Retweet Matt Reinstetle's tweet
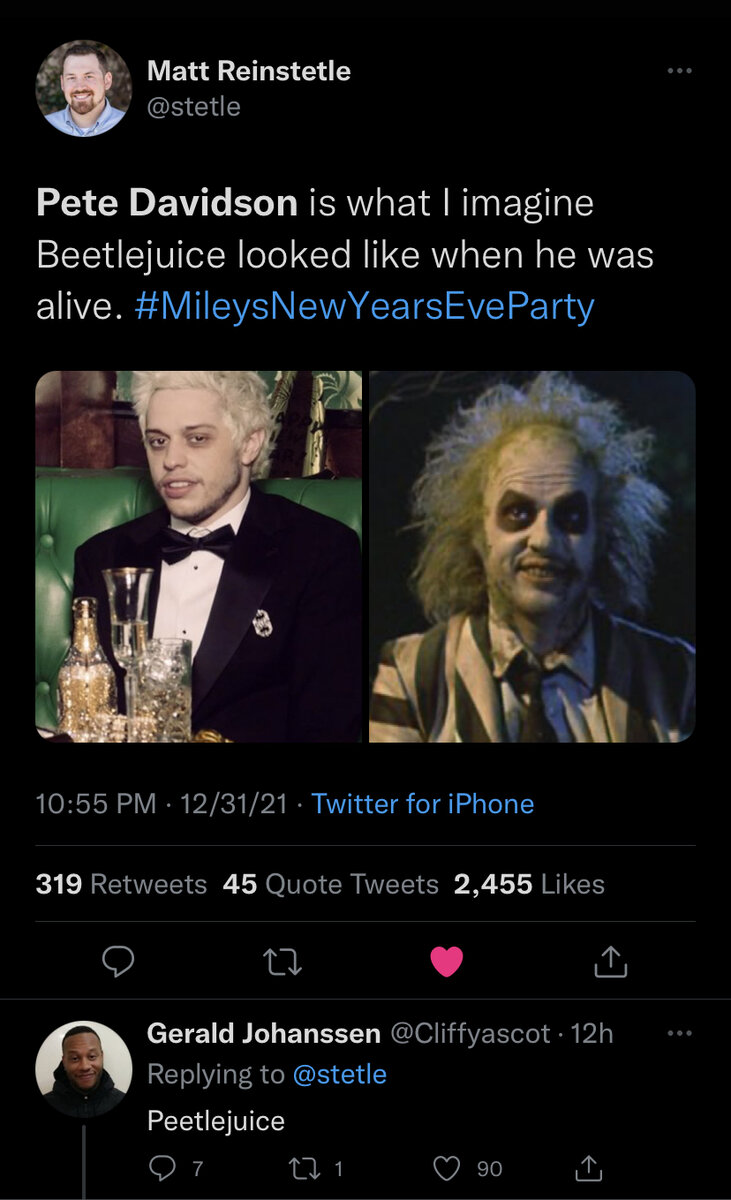Screen dimensions: 731x1200 click(x=282, y=962)
